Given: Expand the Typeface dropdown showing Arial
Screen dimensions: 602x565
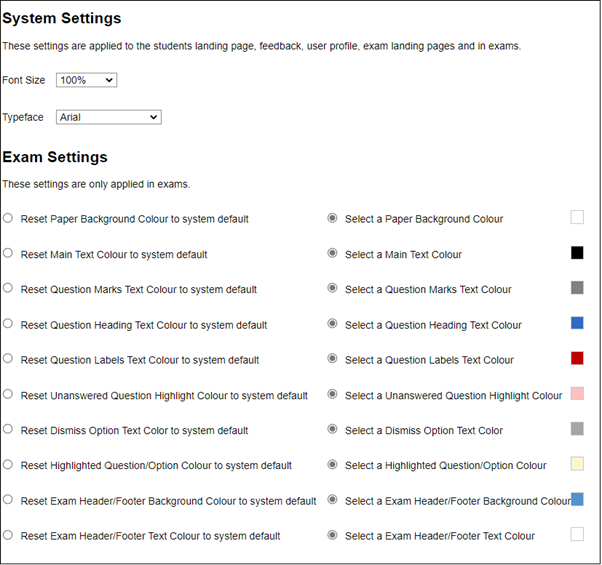Looking at the screenshot, I should 108,117.
